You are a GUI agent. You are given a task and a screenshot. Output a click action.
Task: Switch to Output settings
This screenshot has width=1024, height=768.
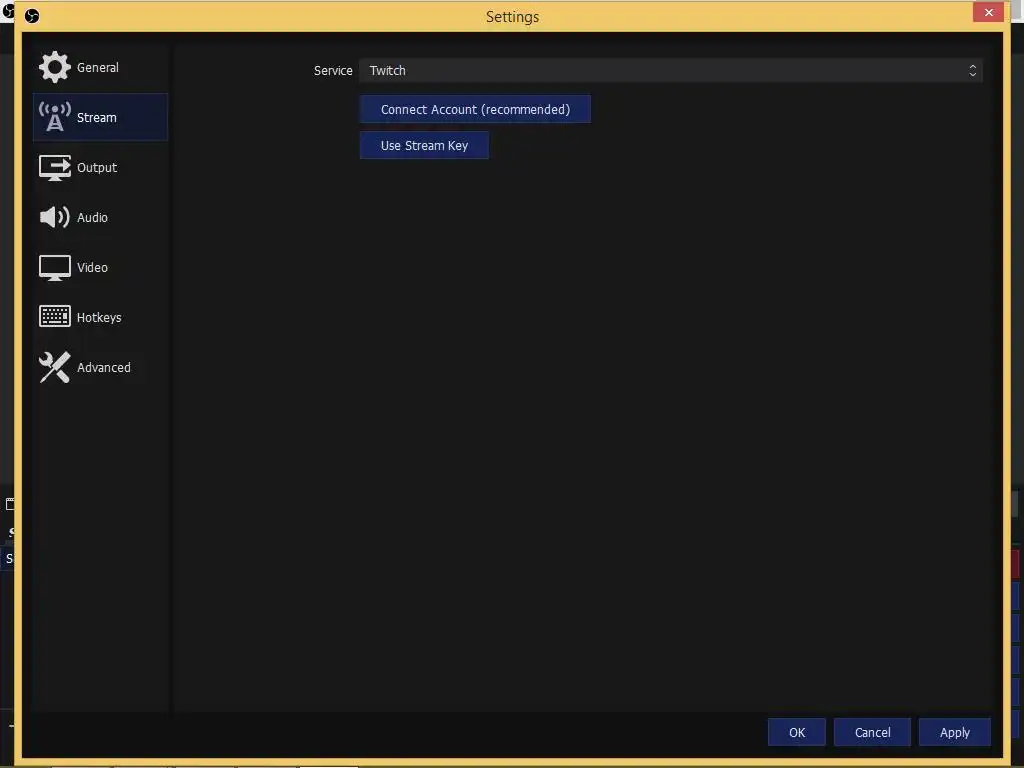pyautogui.click(x=100, y=168)
